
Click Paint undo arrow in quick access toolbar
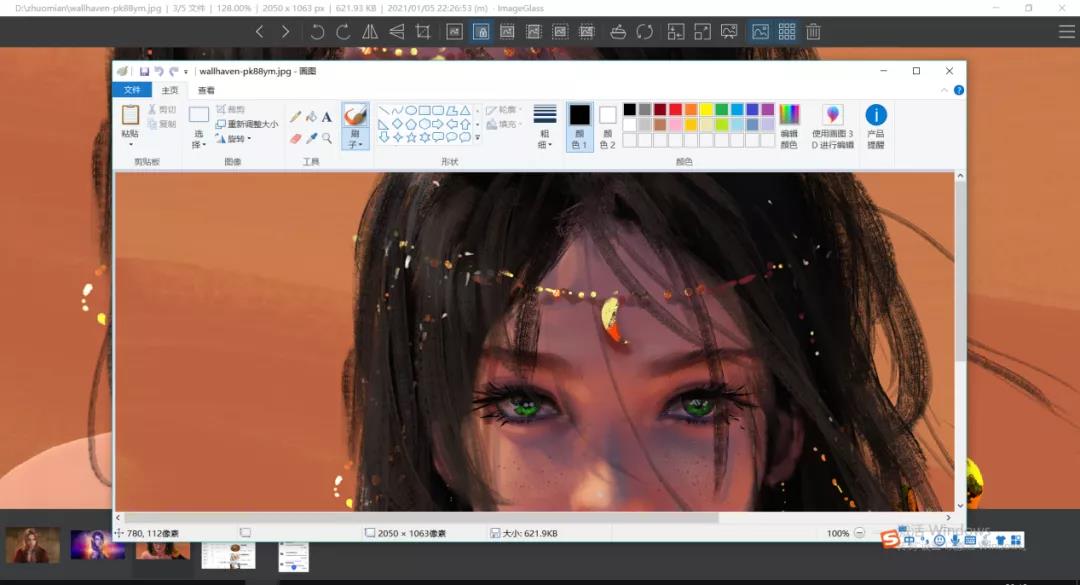[x=159, y=71]
